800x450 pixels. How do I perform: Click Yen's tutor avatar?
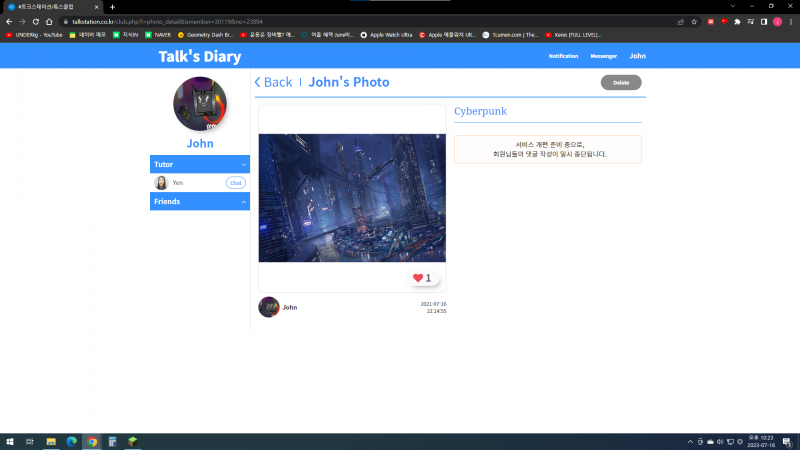click(161, 183)
